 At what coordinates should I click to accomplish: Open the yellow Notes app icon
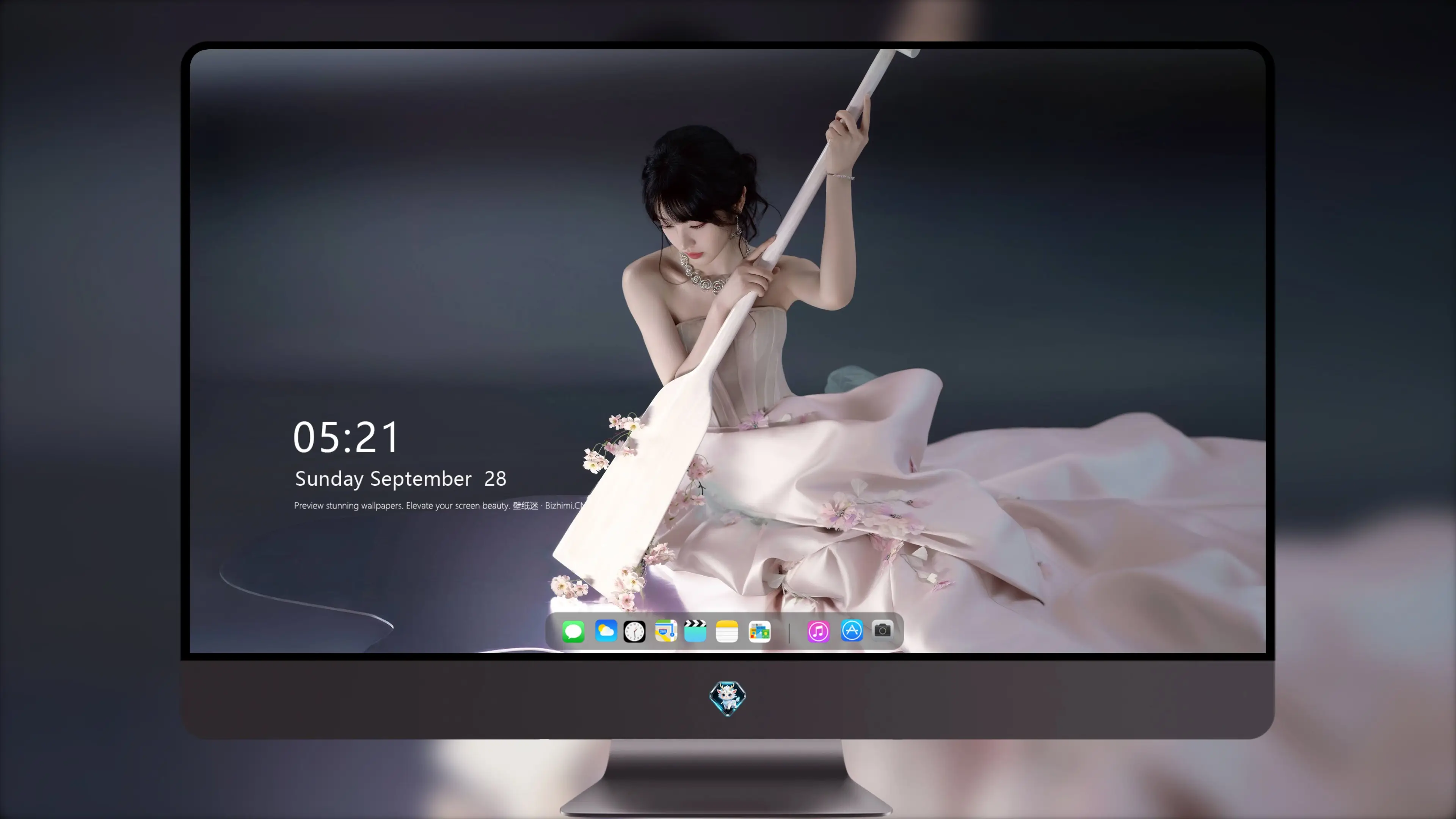pyautogui.click(x=727, y=631)
